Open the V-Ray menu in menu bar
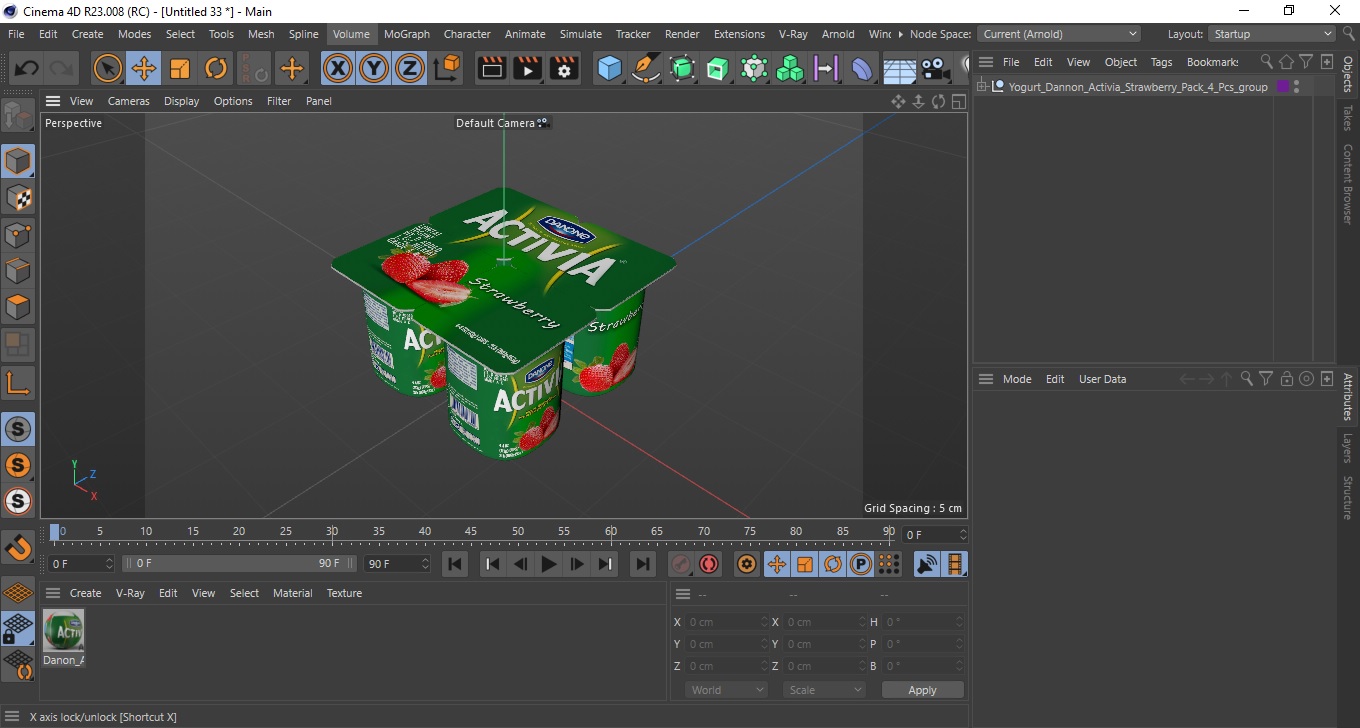Viewport: 1360px width, 728px height. [x=793, y=34]
